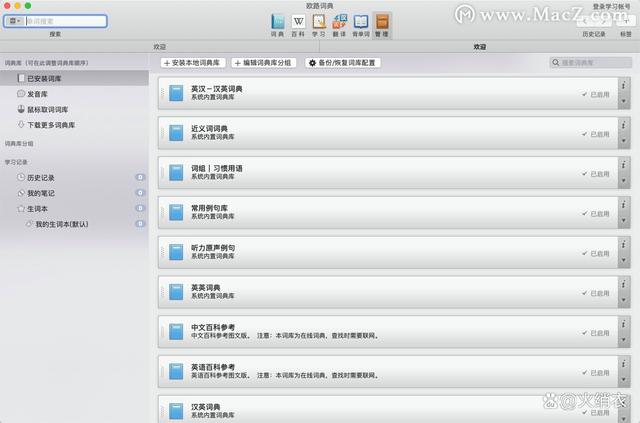Click the blue book icon of 常用例句库

[x=176, y=212]
